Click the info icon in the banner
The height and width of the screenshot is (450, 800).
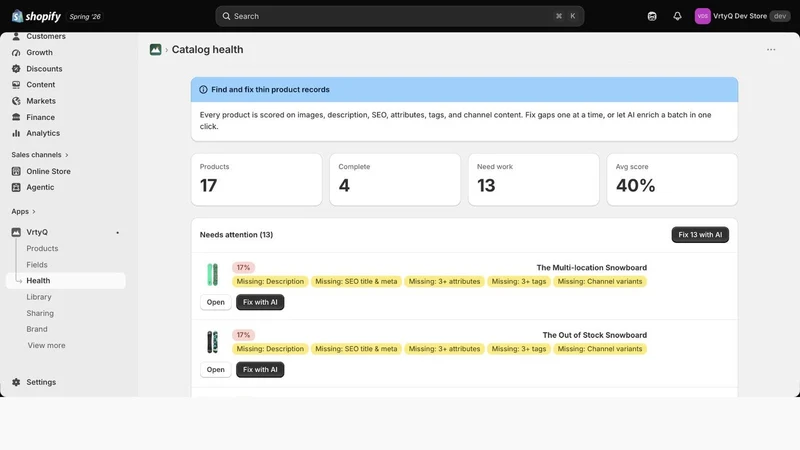[x=203, y=89]
